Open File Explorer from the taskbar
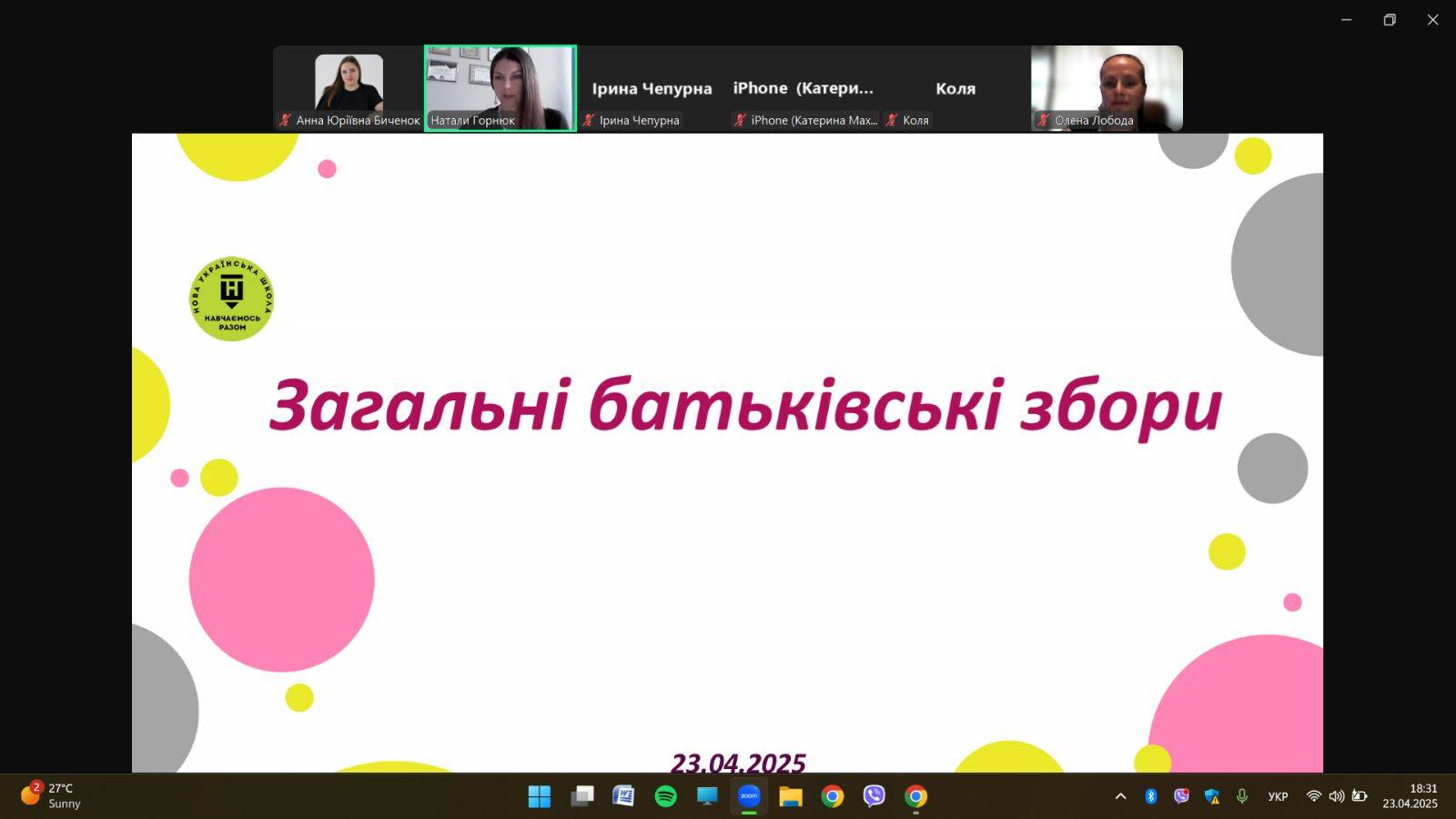Image resolution: width=1456 pixels, height=819 pixels. [791, 796]
